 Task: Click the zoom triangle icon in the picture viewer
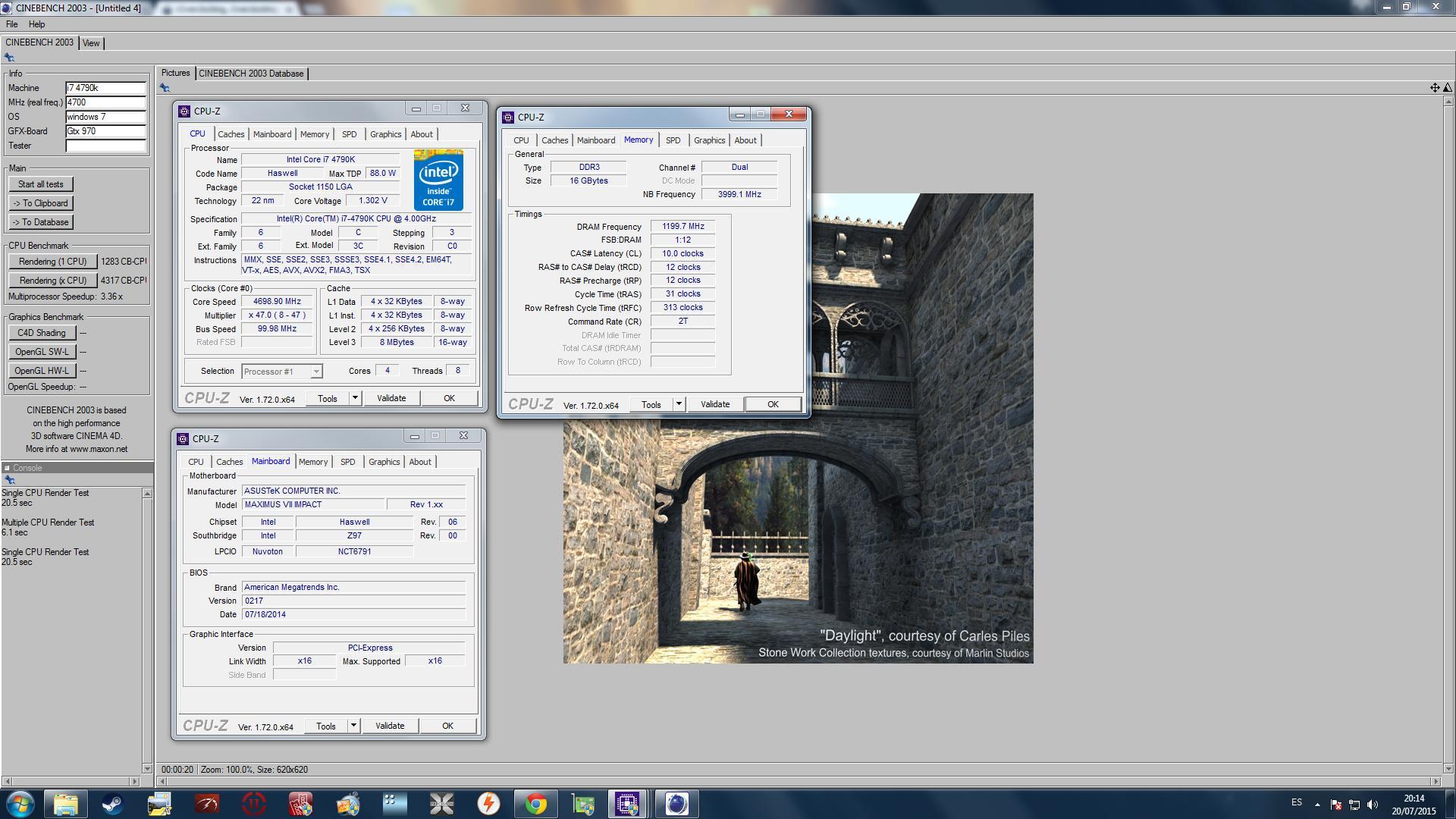point(1447,88)
